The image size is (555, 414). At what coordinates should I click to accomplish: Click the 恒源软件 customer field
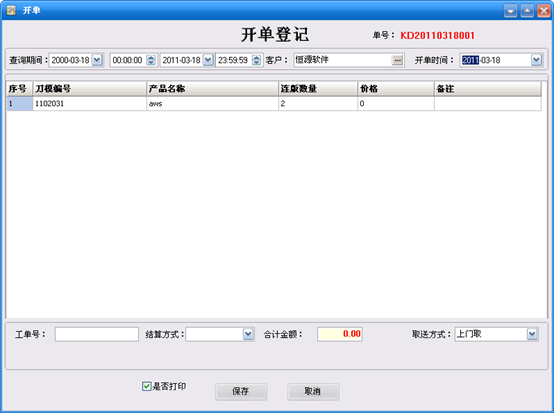tap(343, 60)
